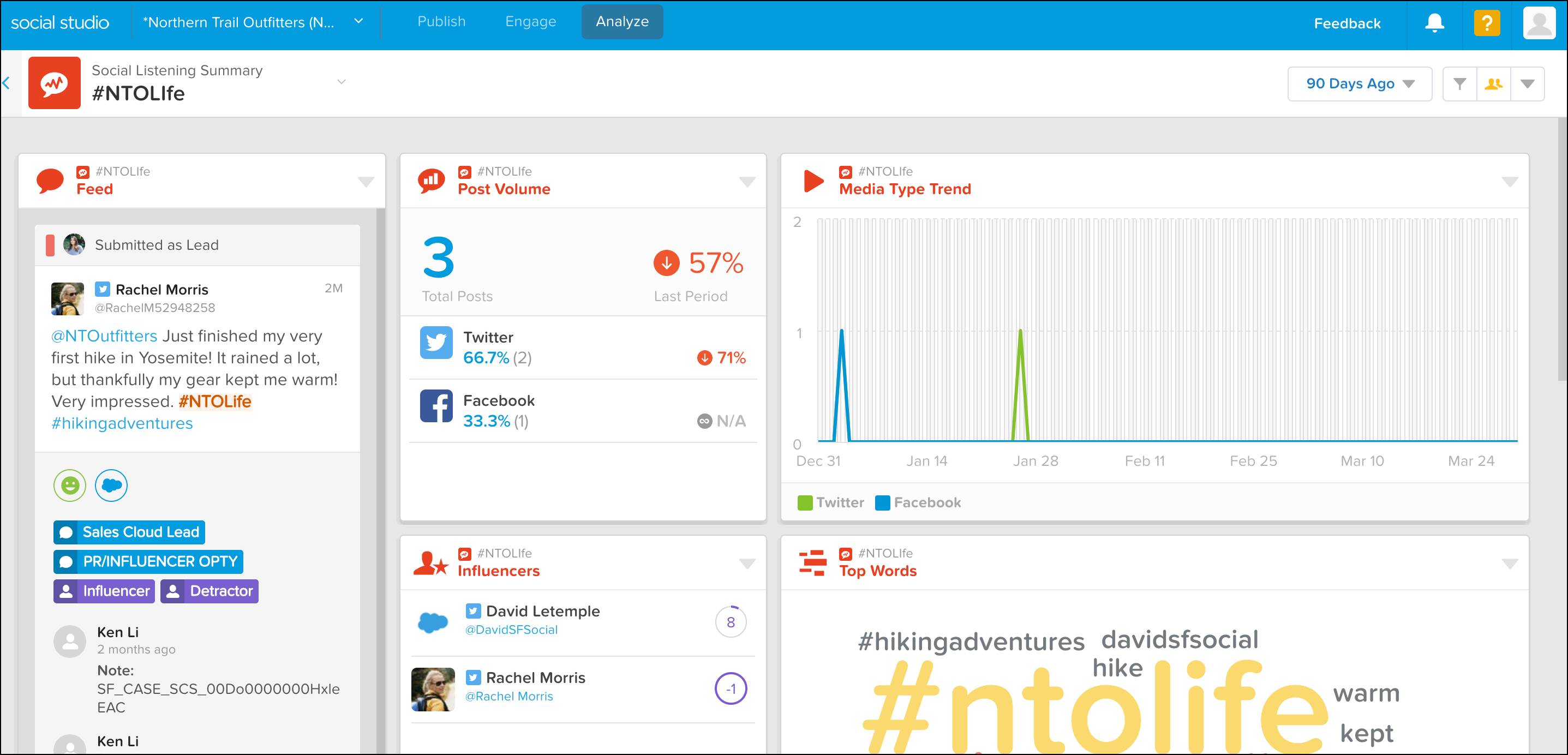1568x755 pixels.
Task: Open the Feedback link
Action: [x=1347, y=23]
